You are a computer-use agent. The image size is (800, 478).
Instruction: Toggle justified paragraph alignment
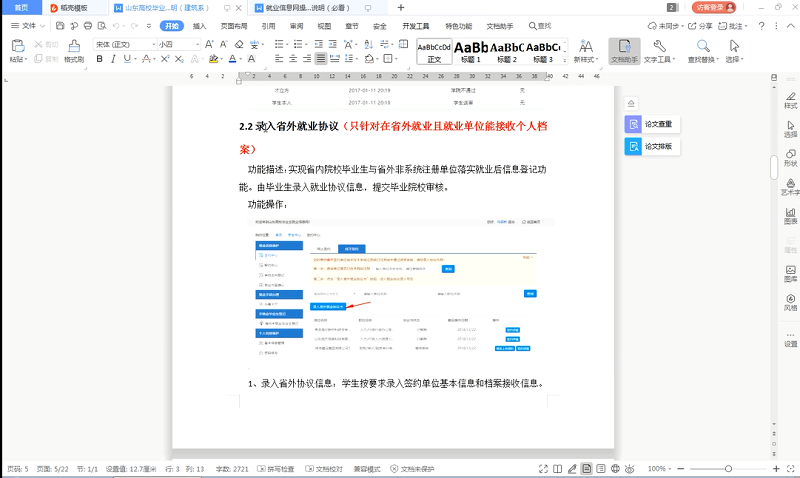[x=321, y=59]
